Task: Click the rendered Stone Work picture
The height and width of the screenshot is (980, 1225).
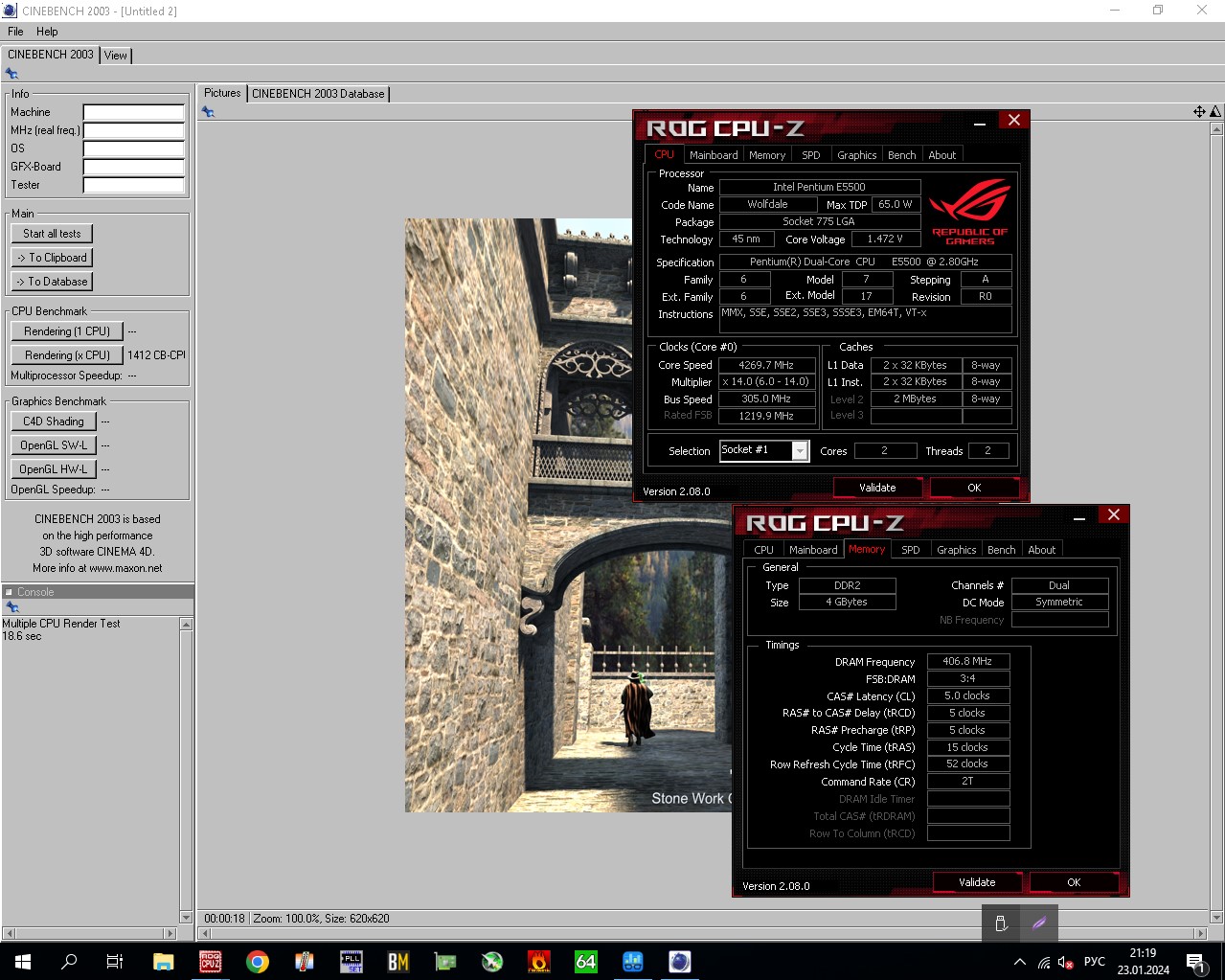Action: point(568,515)
